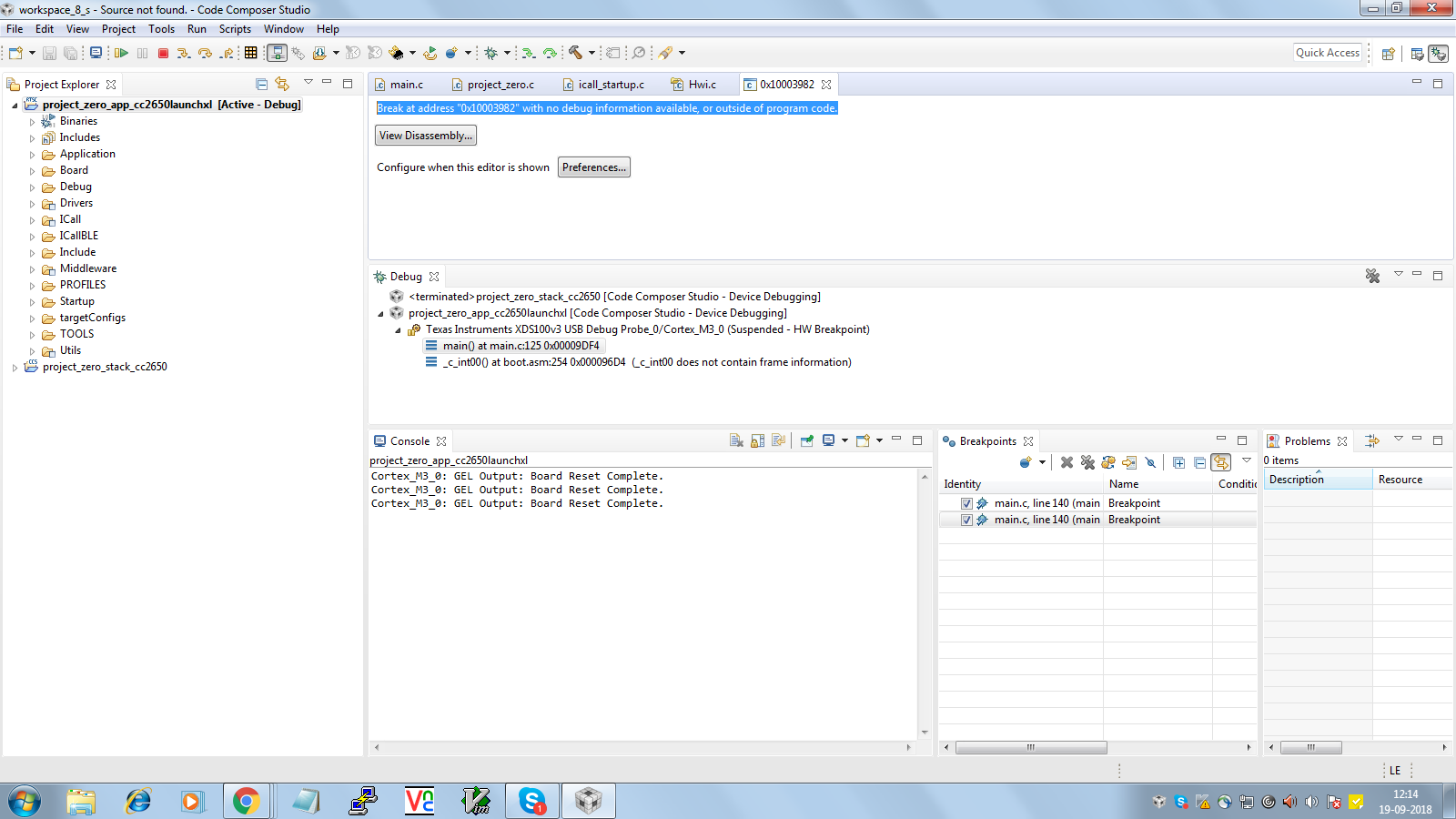The height and width of the screenshot is (819, 1456).
Task: Click the Suspend debug icon
Action: tap(142, 53)
